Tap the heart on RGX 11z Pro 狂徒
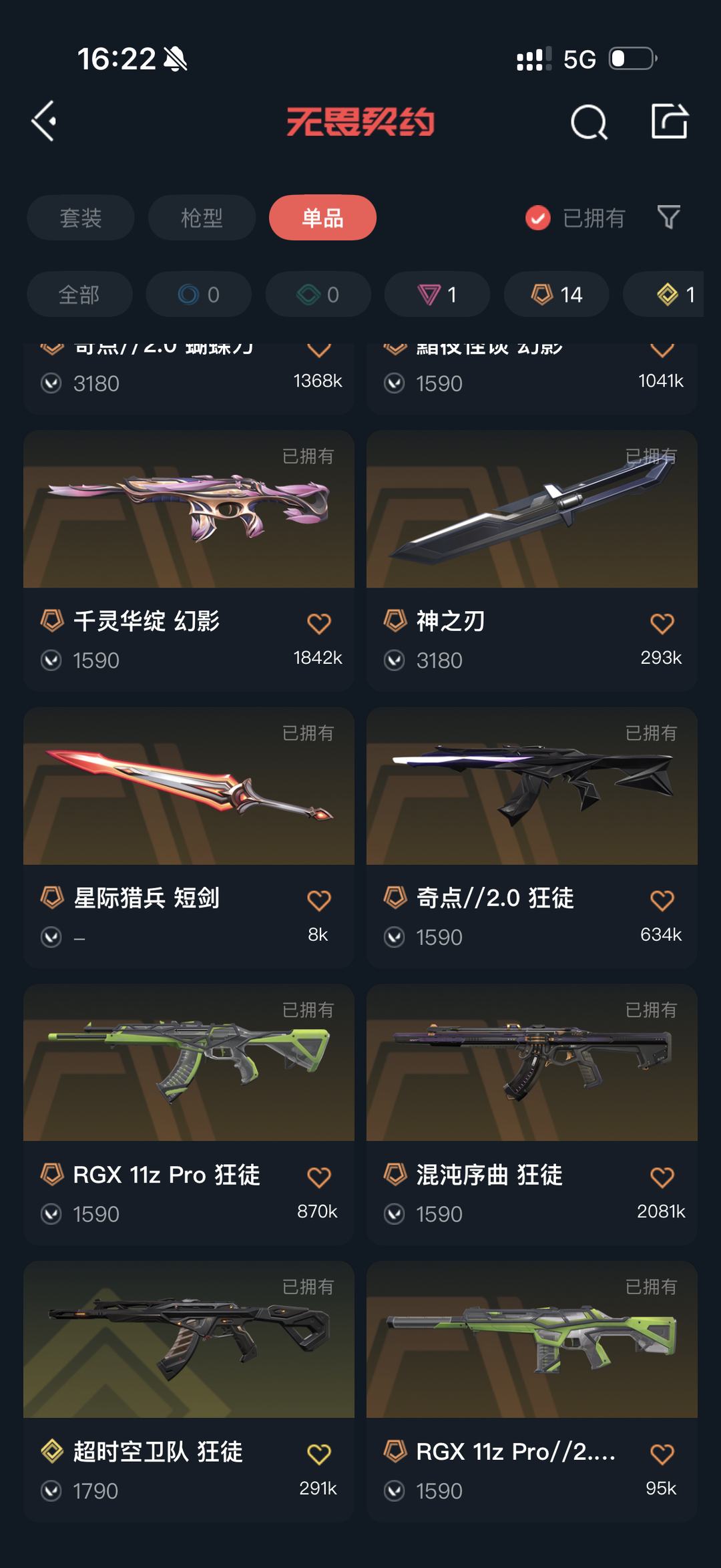Image resolution: width=721 pixels, height=1568 pixels. [319, 1177]
